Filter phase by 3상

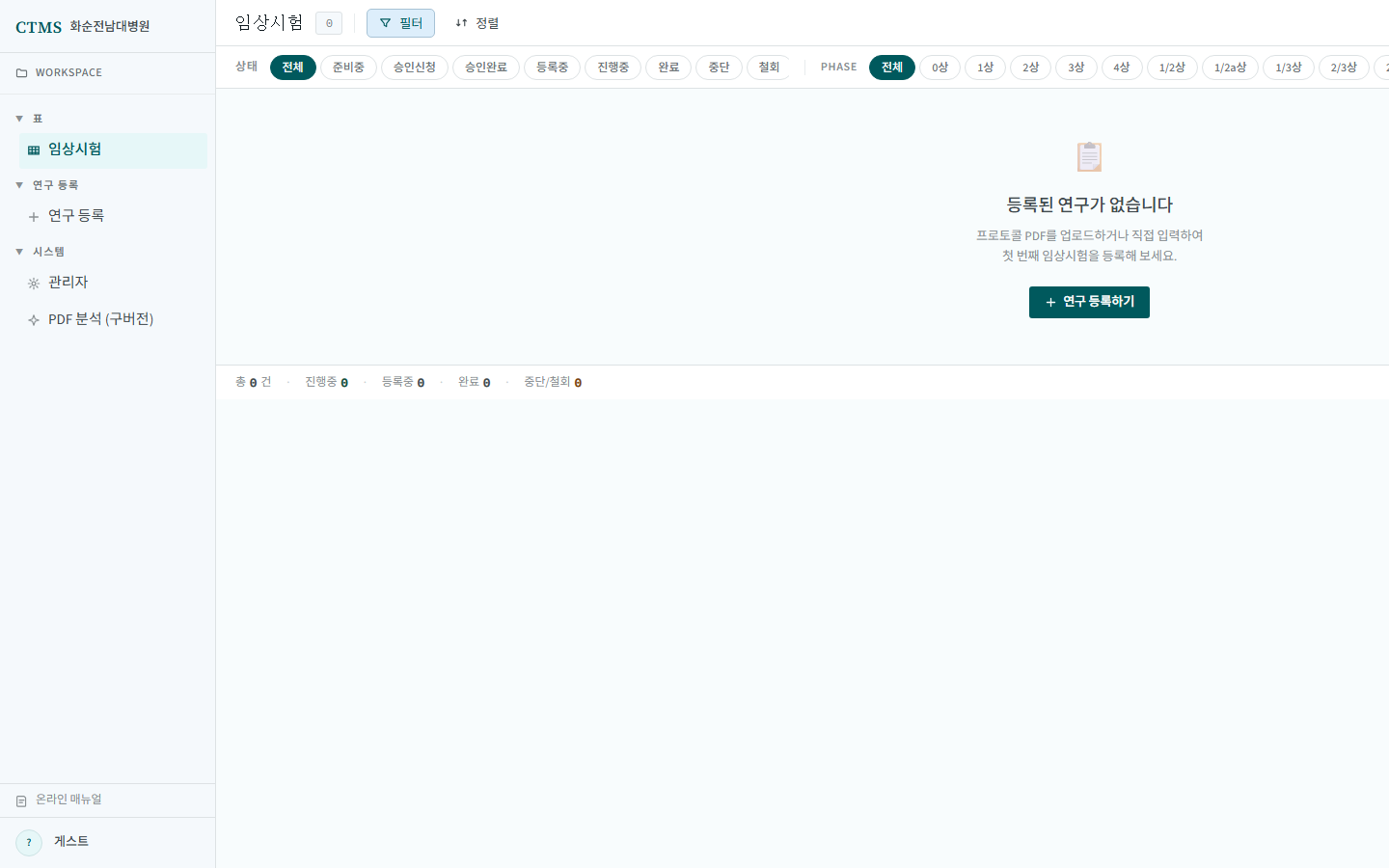point(1076,68)
